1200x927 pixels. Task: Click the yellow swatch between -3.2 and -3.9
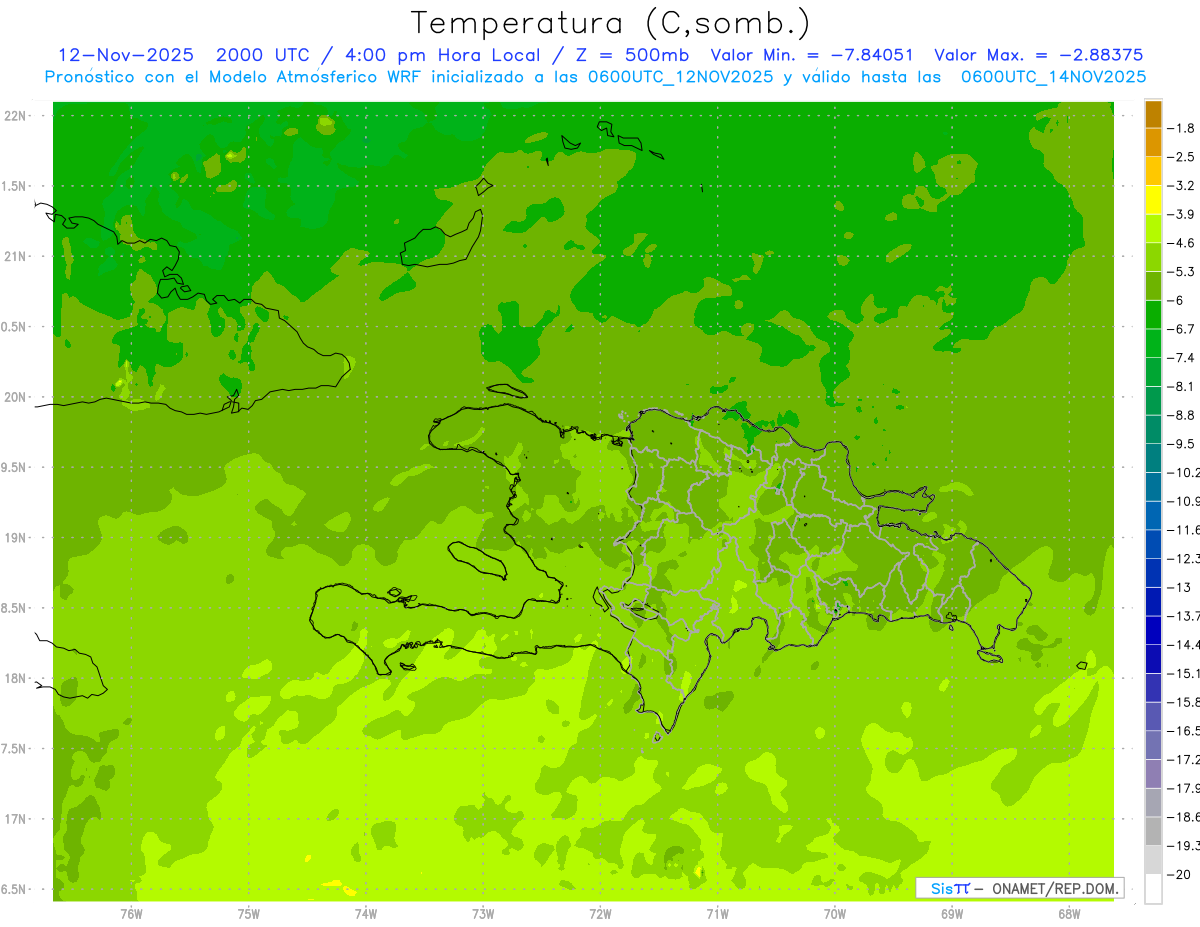point(1153,200)
